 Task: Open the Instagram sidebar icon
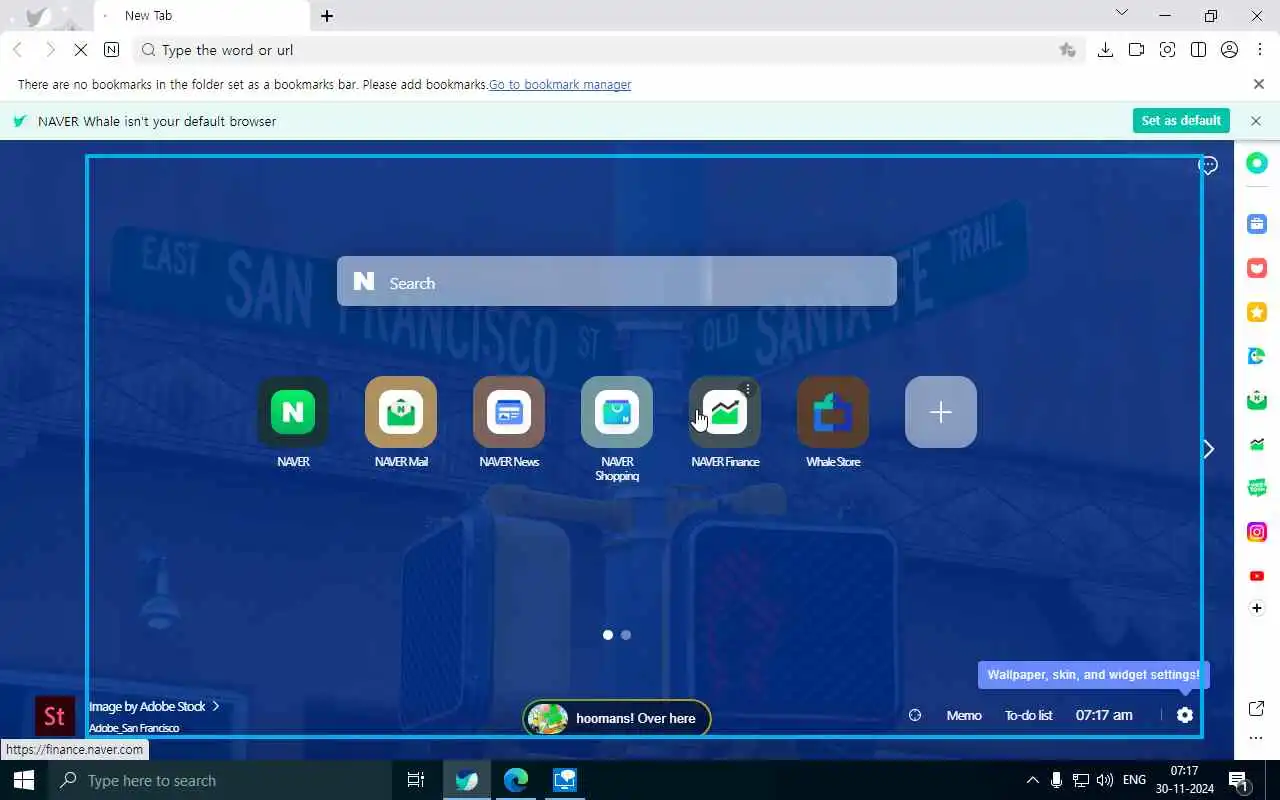[x=1257, y=532]
